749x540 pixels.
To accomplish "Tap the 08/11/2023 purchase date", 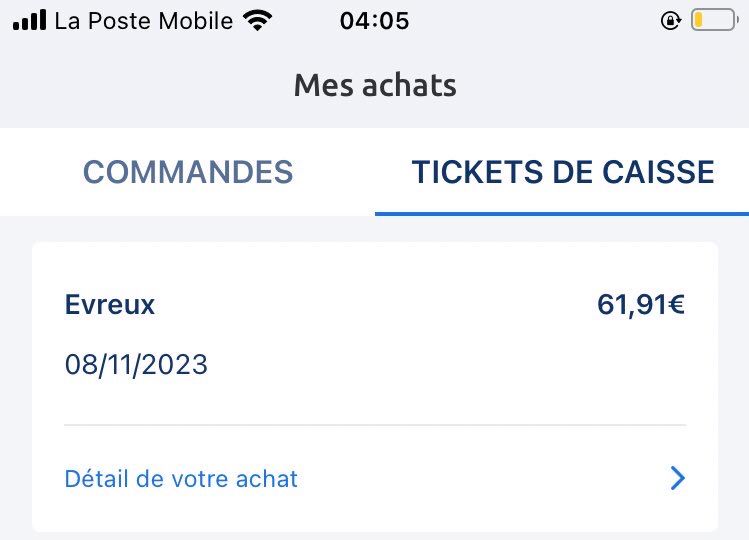I will click(x=136, y=364).
